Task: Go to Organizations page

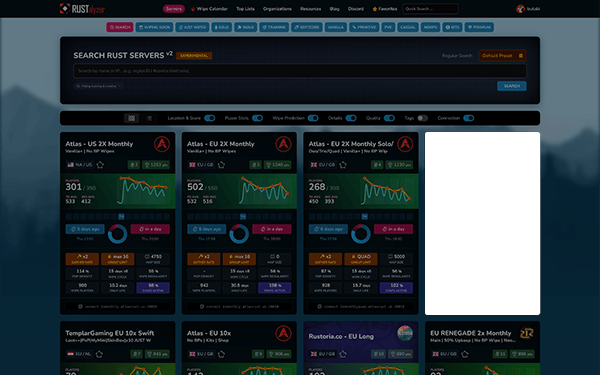Action: [x=277, y=9]
